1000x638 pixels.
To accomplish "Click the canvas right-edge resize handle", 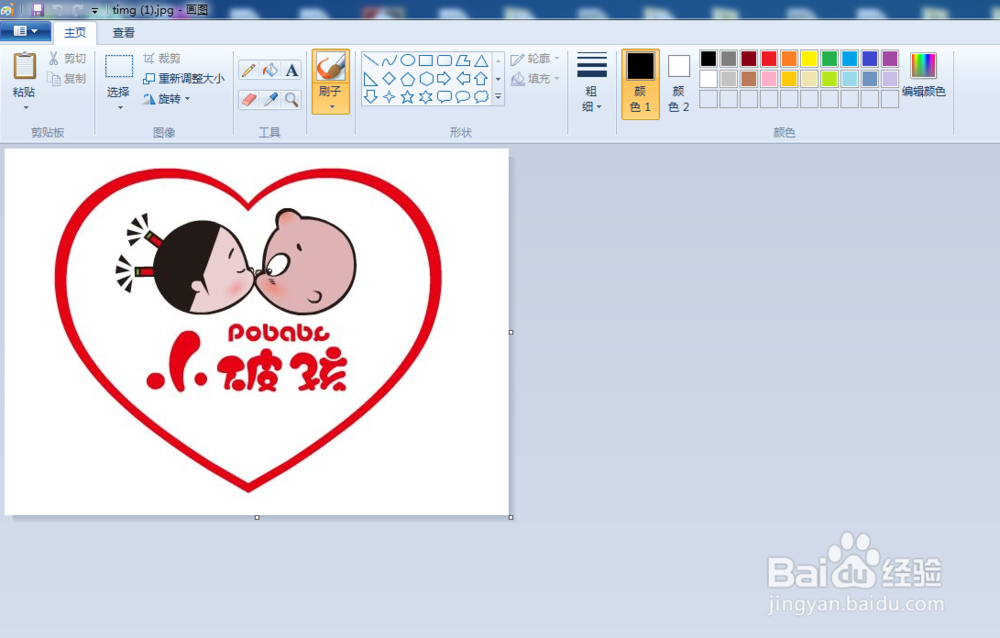I will click(511, 332).
